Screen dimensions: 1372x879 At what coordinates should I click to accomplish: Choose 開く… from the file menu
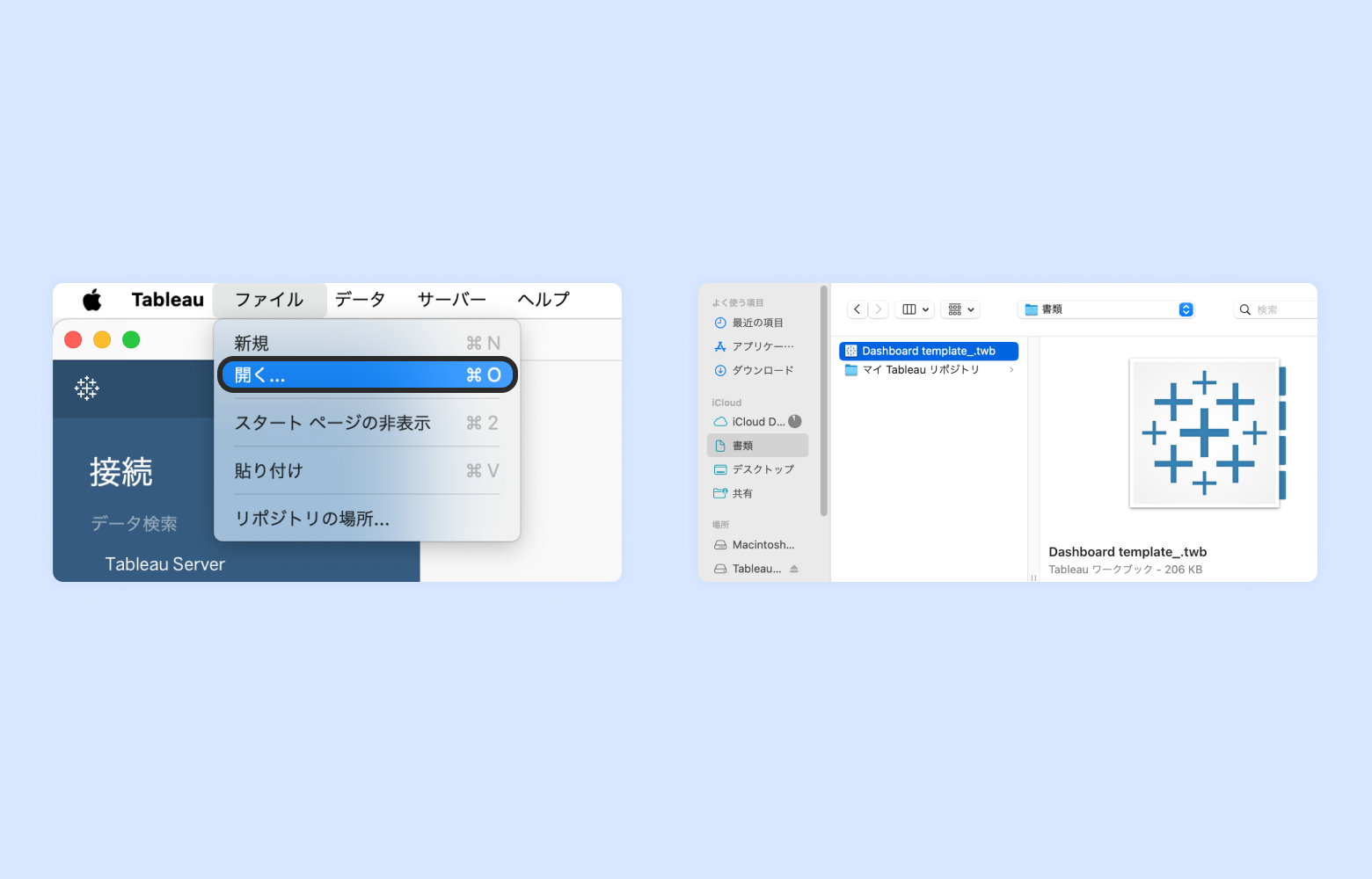pos(367,375)
